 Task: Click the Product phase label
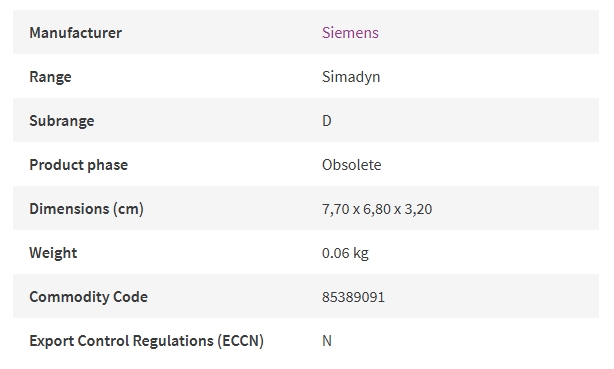[79, 165]
